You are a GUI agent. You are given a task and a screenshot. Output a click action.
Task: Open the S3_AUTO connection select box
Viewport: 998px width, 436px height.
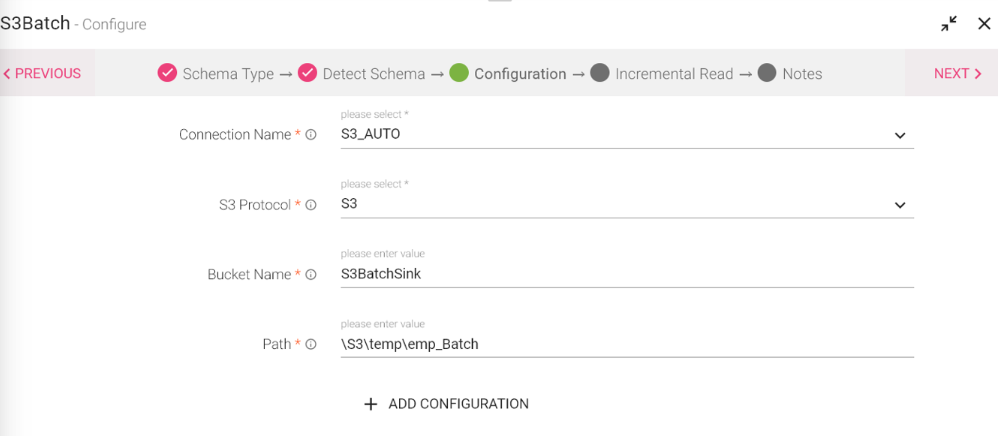point(627,135)
